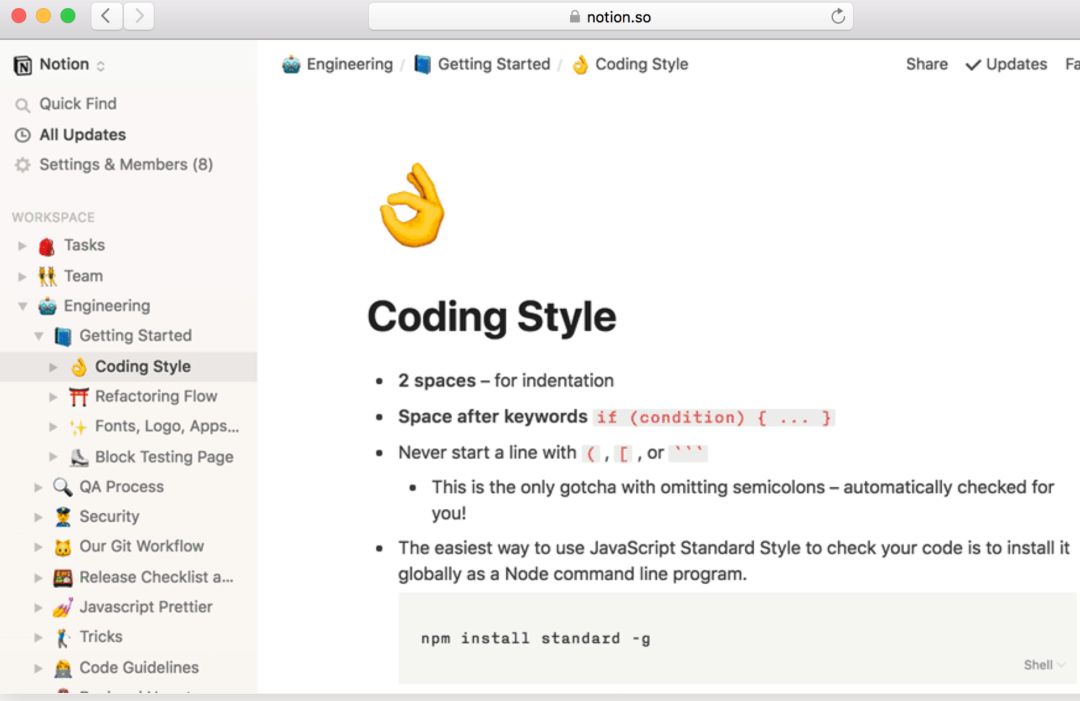
Task: Collapse the Getting Started toggle
Action: [39, 336]
